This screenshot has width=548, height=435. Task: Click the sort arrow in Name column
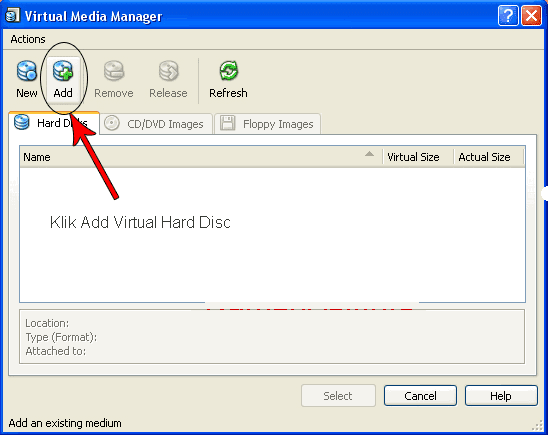tap(369, 154)
